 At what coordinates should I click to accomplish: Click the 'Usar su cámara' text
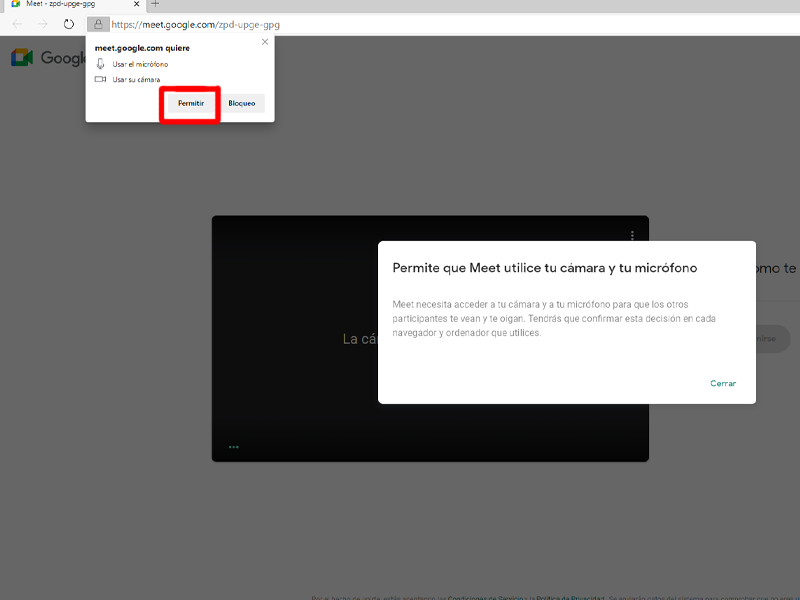pos(136,80)
